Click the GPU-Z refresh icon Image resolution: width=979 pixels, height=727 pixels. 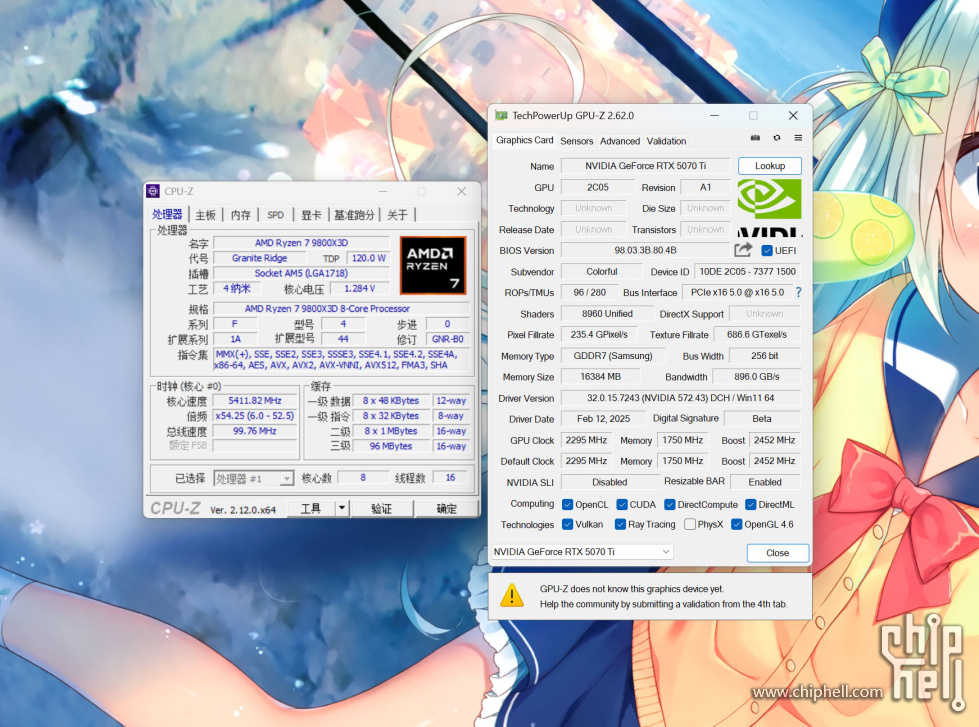(x=777, y=137)
